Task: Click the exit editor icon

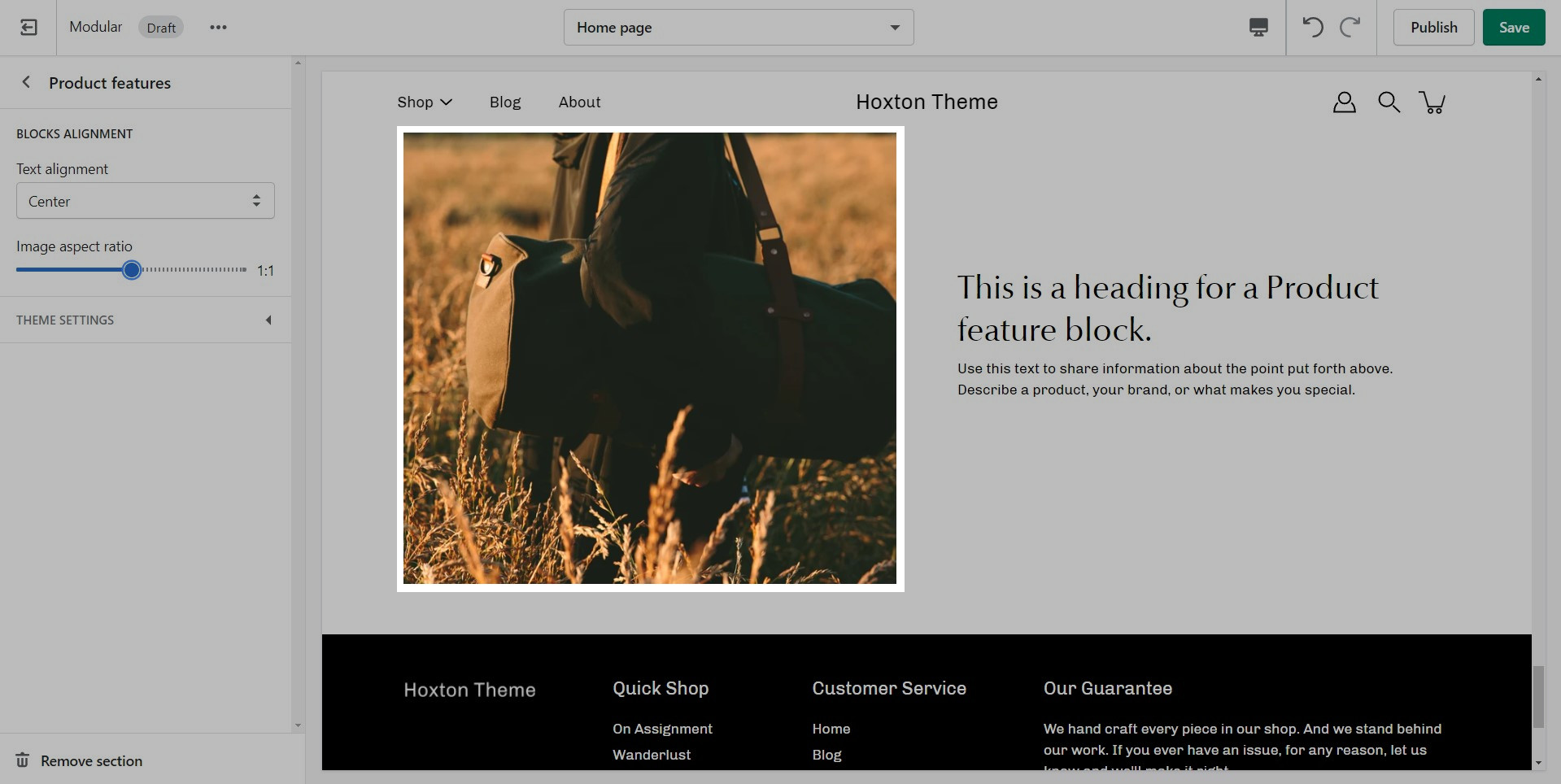Action: [28, 28]
